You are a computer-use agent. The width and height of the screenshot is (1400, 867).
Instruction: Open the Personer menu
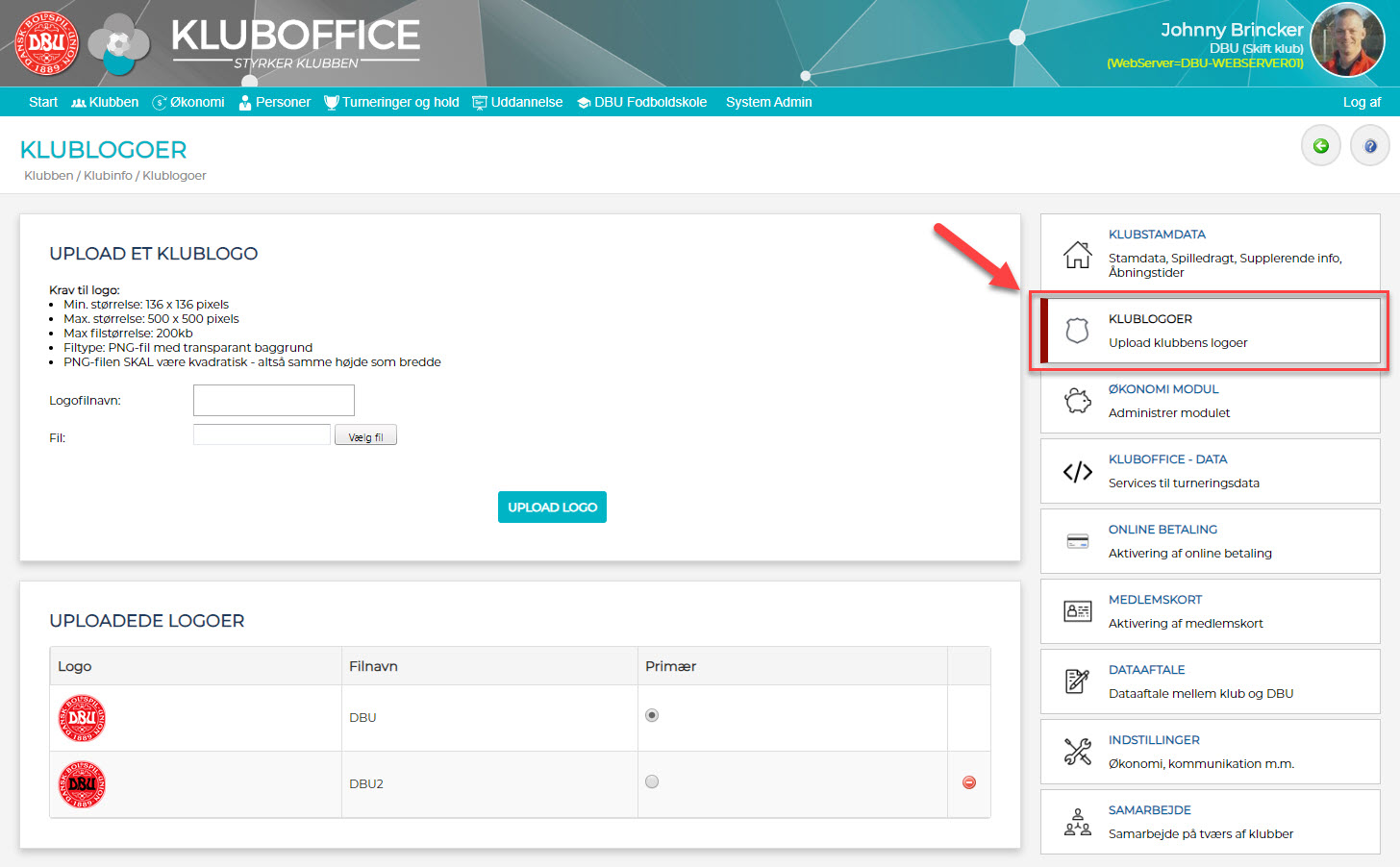coord(275,102)
